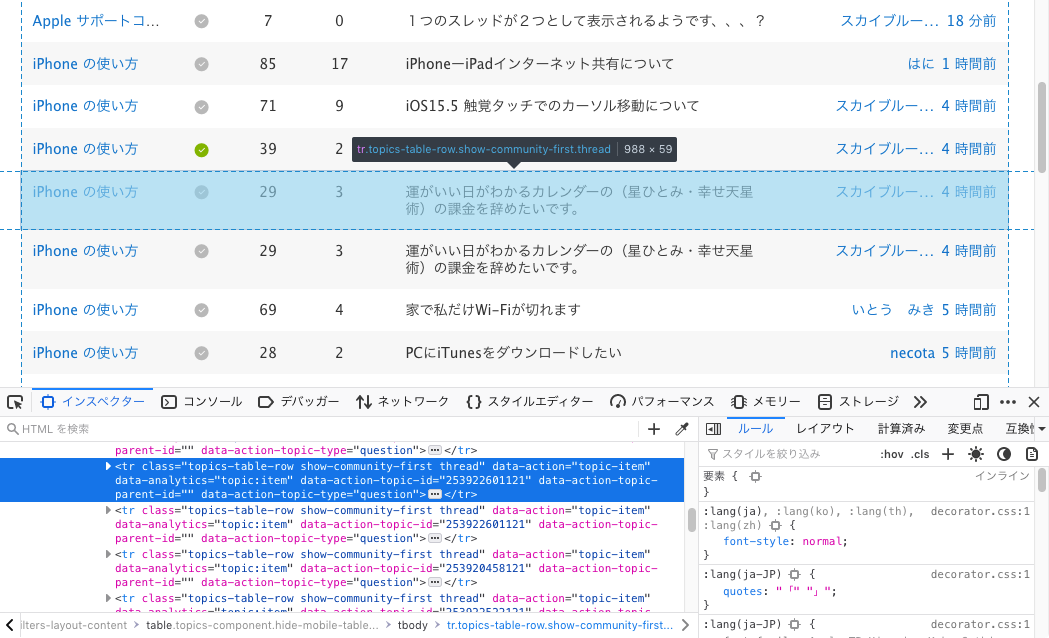This screenshot has height=638, width=1049.
Task: Open author link necota
Action: click(x=912, y=353)
